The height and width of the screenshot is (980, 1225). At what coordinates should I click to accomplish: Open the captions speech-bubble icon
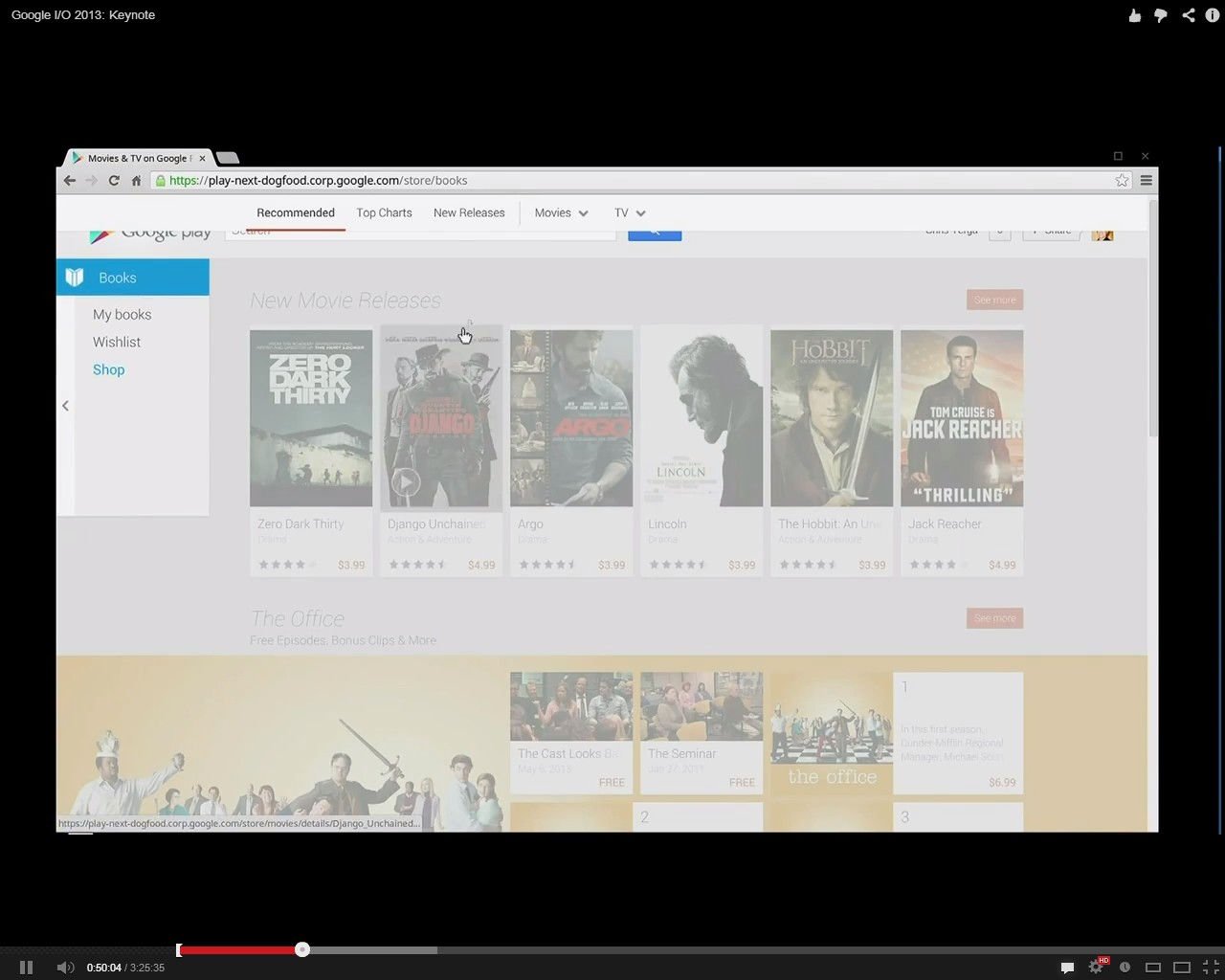[1067, 968]
